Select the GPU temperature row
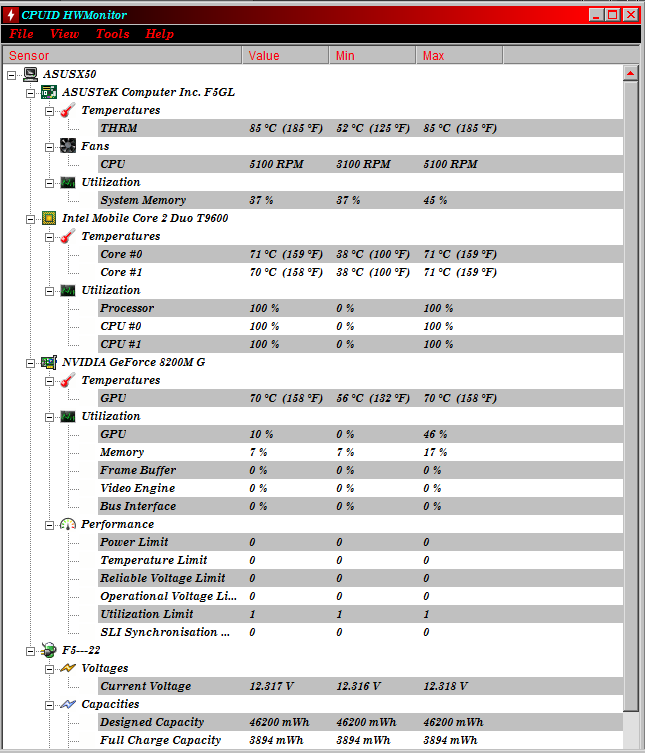Screen dimensions: 645x753 point(360,398)
